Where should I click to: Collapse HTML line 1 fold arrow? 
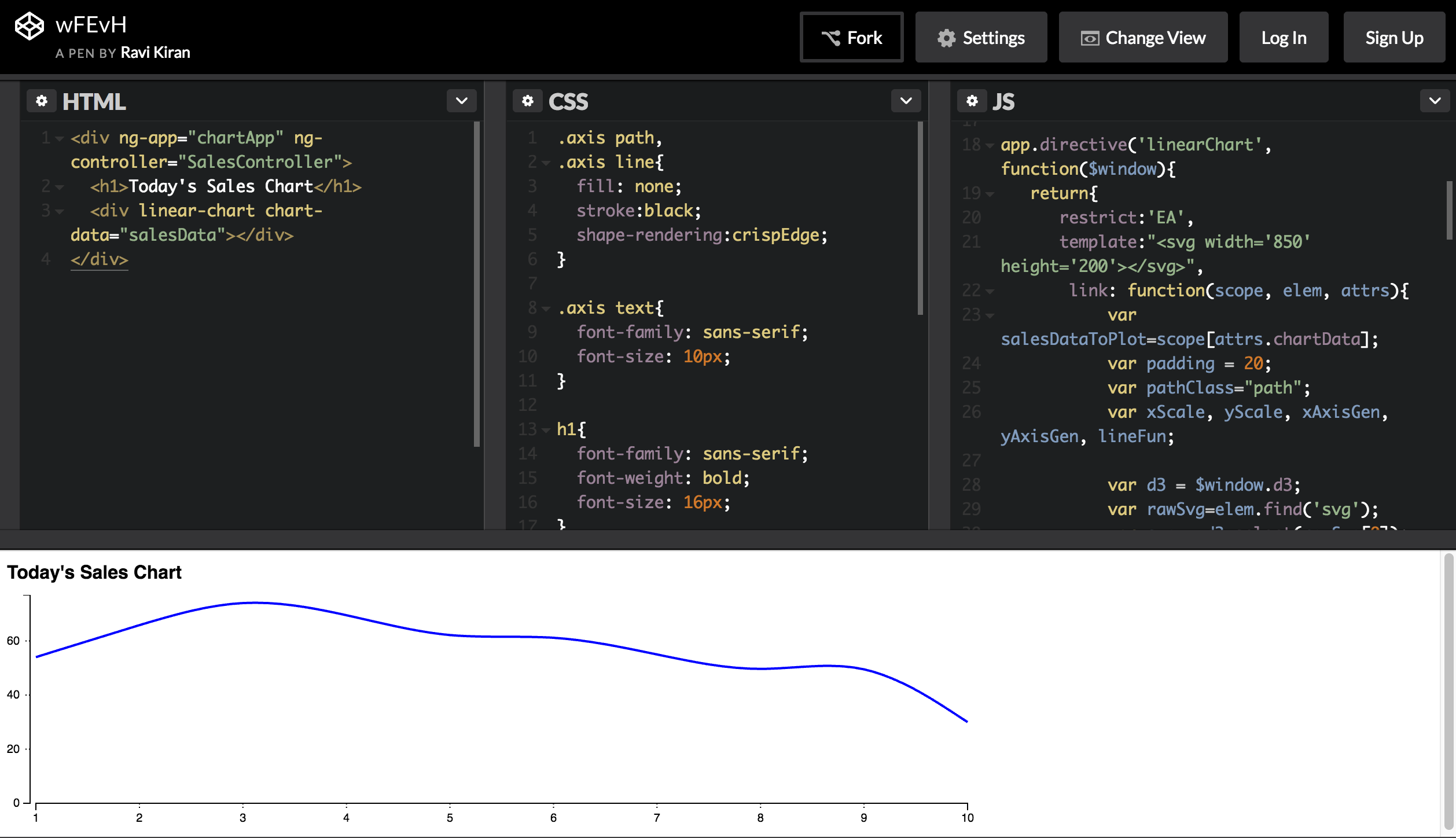tap(59, 139)
